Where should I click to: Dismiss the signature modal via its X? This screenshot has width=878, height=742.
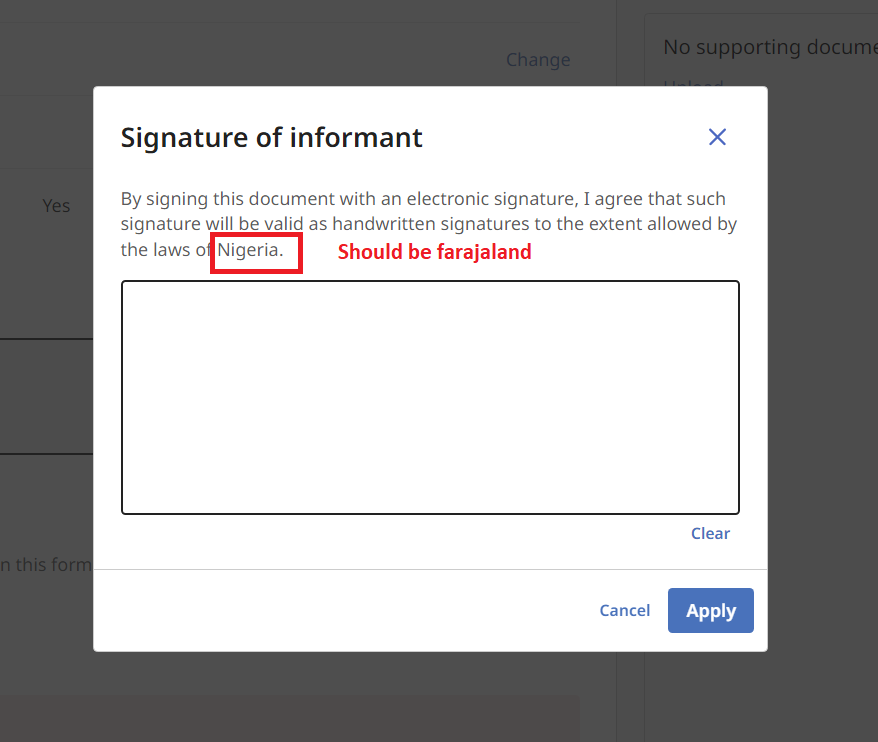coord(717,137)
